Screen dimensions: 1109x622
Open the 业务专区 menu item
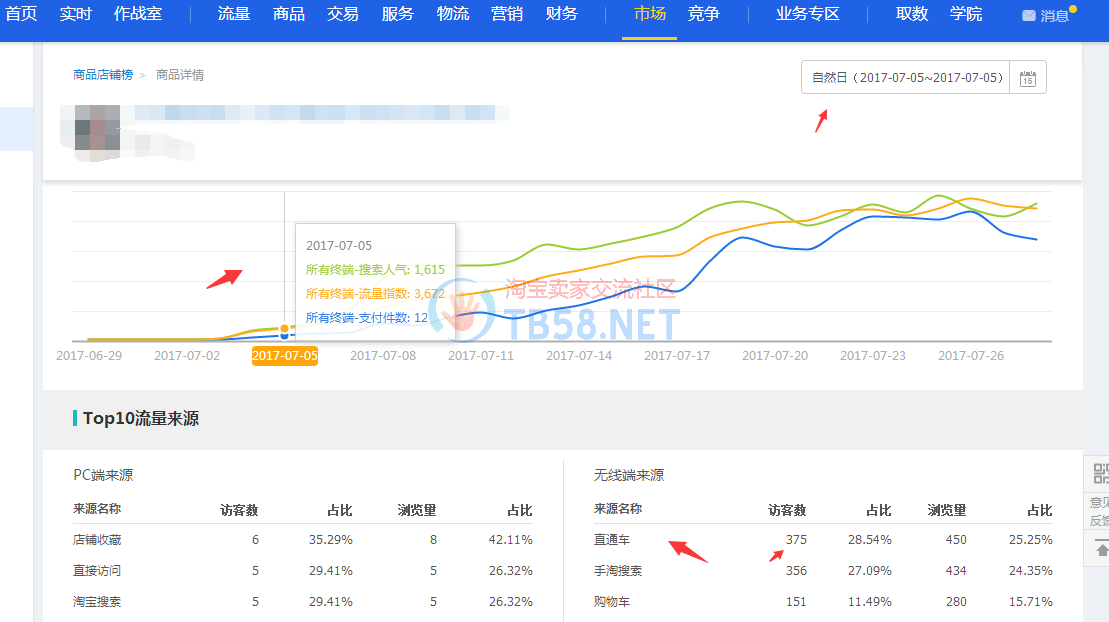pyautogui.click(x=808, y=14)
